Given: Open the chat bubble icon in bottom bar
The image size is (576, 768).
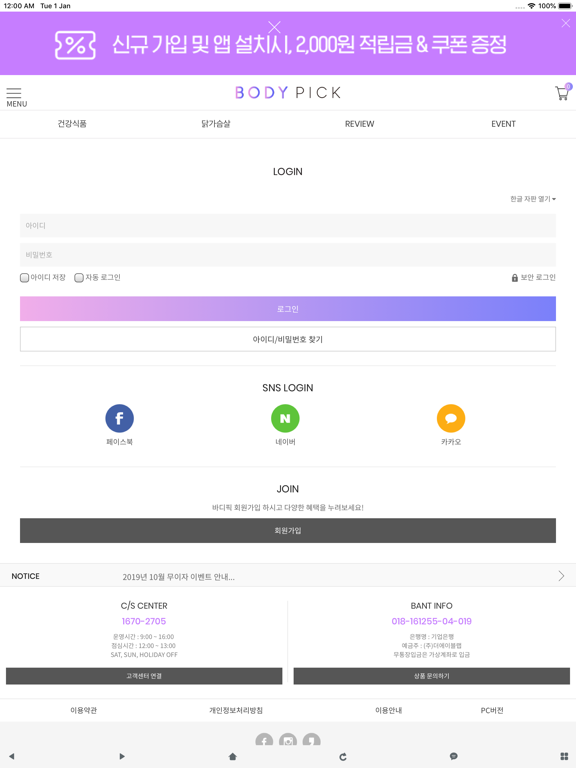Looking at the screenshot, I should (x=454, y=756).
